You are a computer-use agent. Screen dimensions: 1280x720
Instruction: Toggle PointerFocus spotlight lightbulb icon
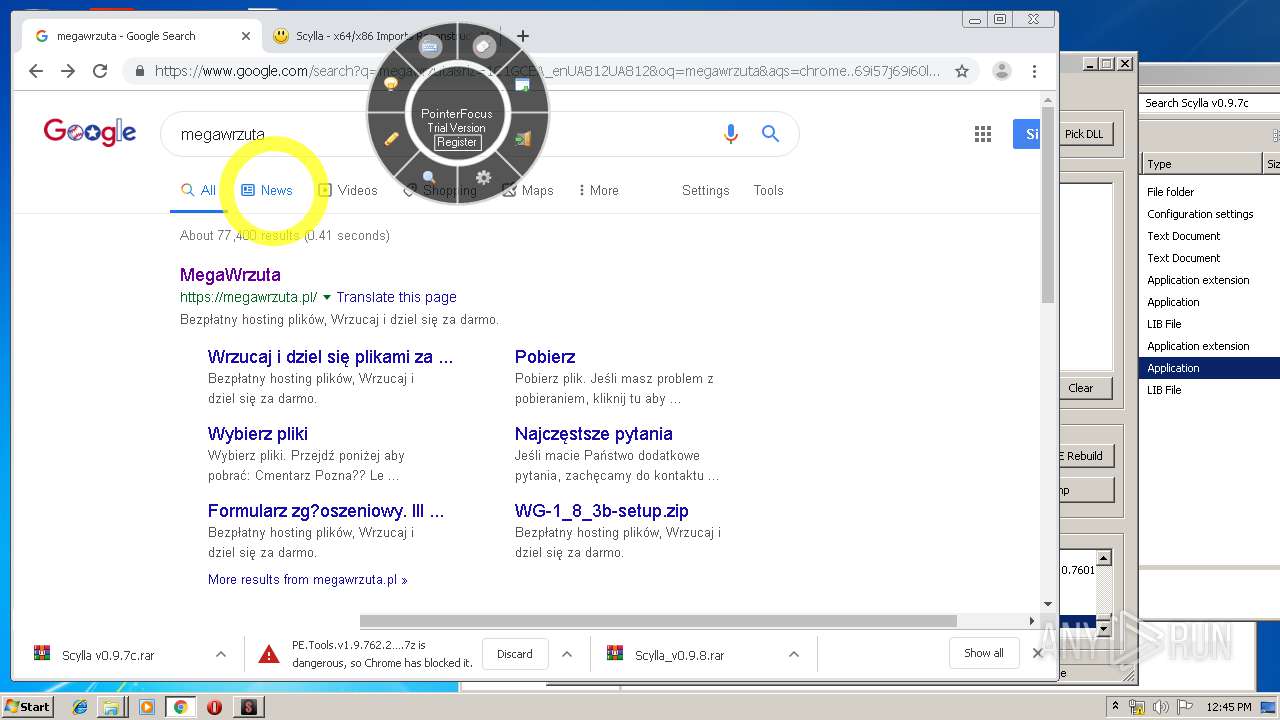392,85
